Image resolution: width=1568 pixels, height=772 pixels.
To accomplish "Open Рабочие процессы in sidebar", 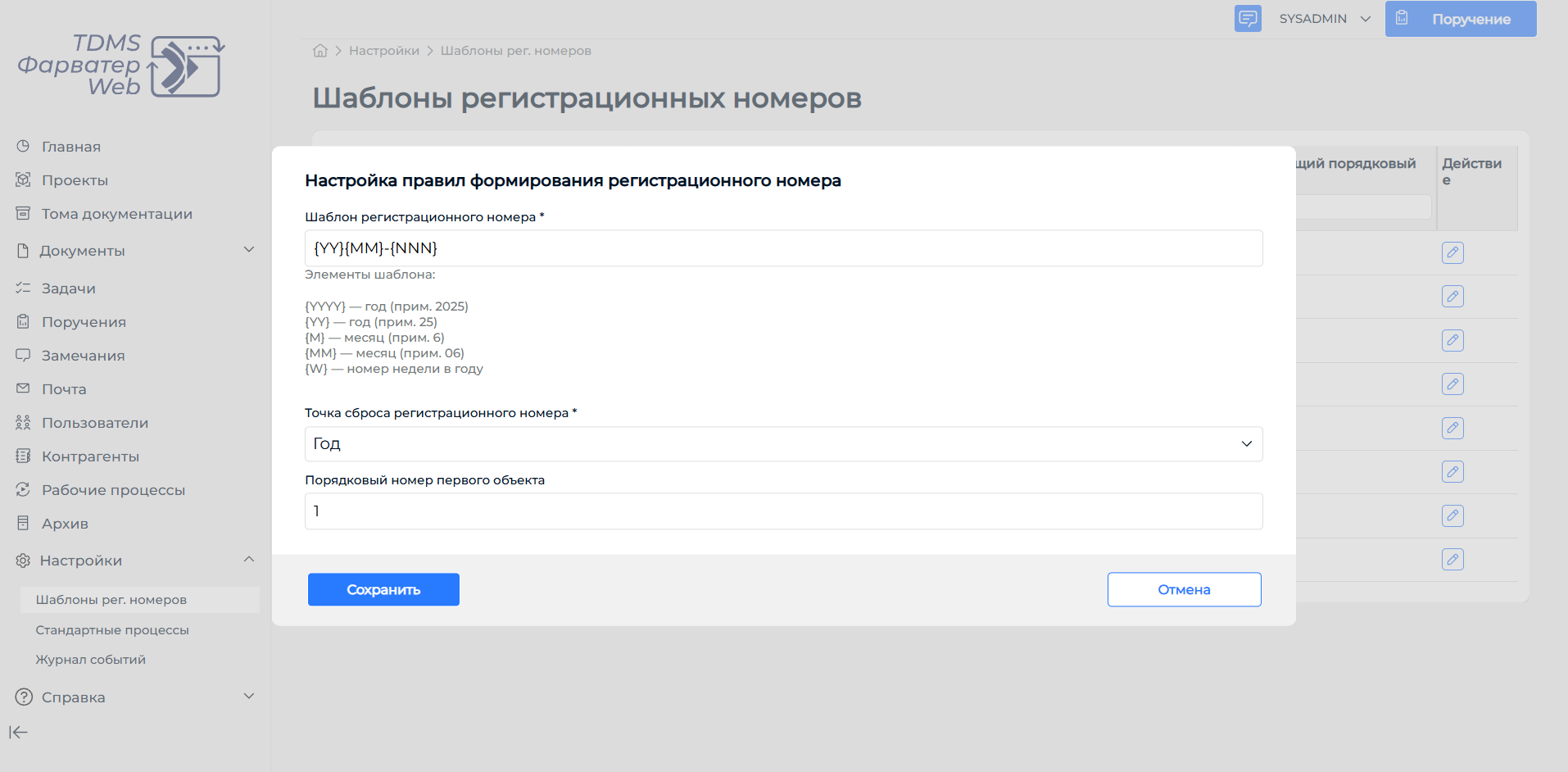I will pyautogui.click(x=113, y=490).
